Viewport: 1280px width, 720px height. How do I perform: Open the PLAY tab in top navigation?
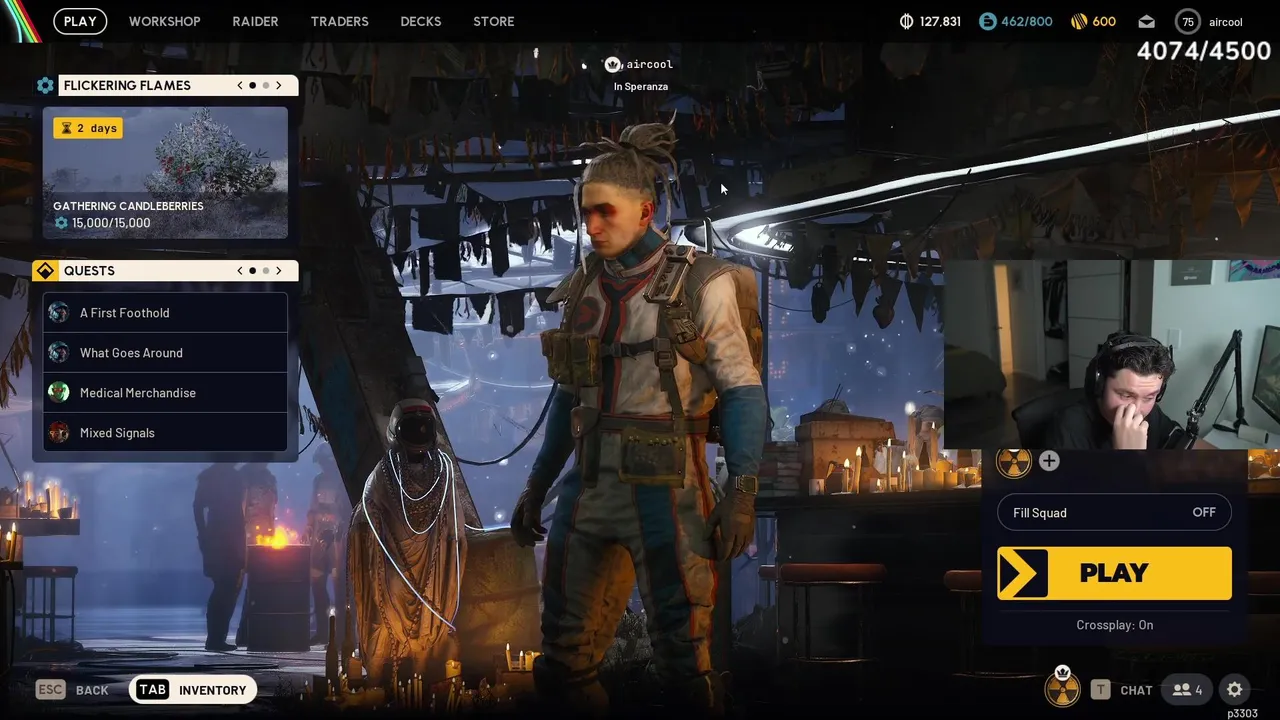pyautogui.click(x=80, y=21)
